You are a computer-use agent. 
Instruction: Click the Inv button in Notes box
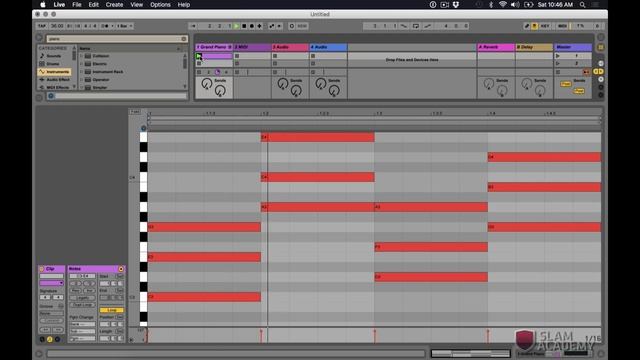coord(90,291)
